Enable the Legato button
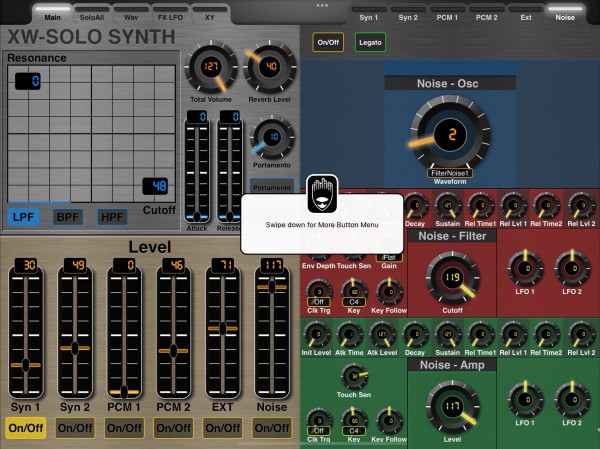 [x=370, y=42]
